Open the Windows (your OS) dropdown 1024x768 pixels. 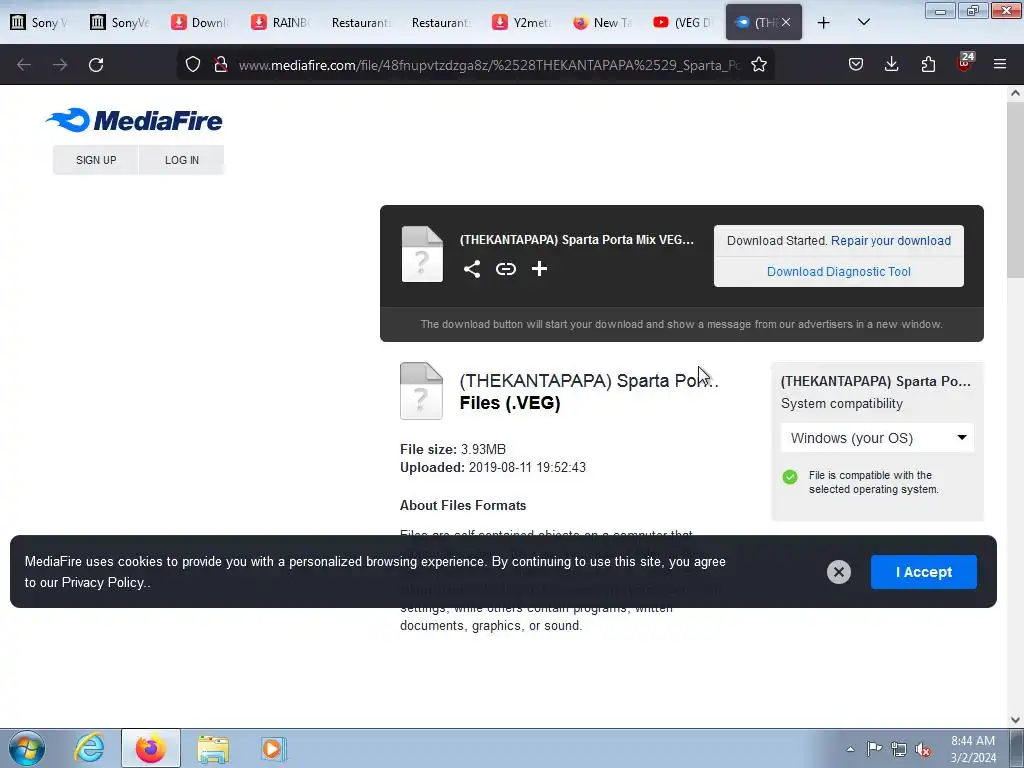pos(877,438)
